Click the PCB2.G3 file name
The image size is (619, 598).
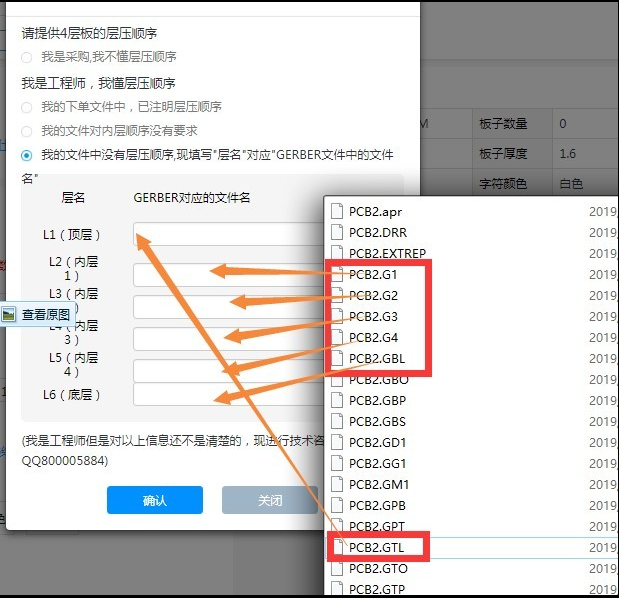[373, 317]
